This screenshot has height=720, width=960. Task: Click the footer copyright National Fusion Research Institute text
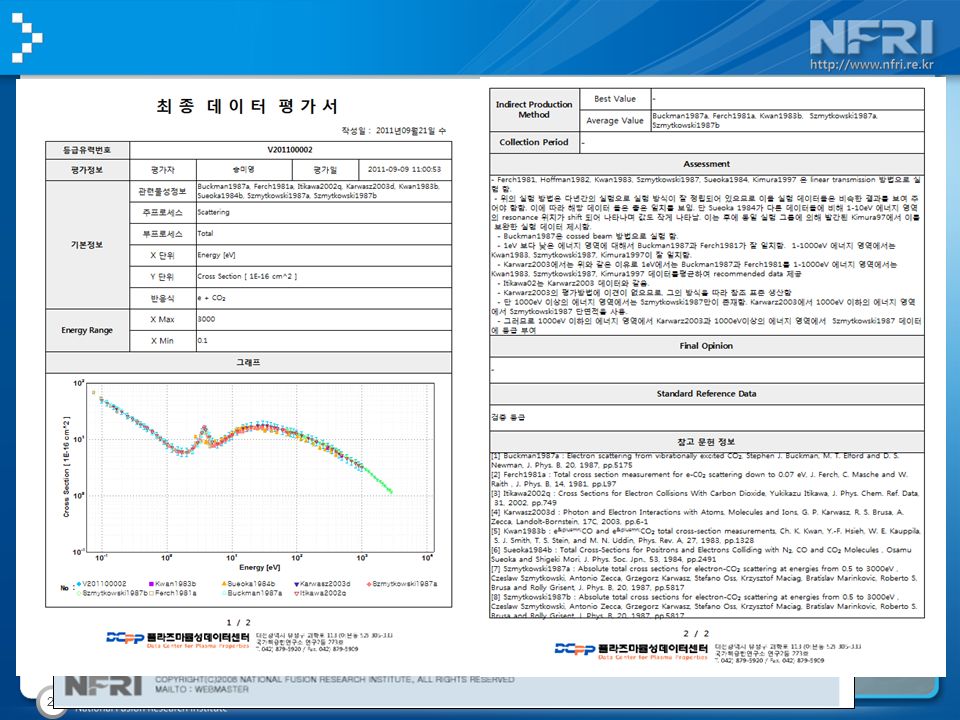(x=334, y=679)
